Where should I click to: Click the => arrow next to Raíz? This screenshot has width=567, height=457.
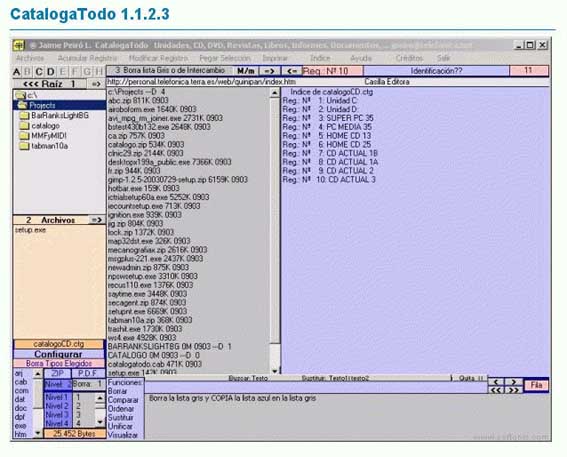click(x=96, y=84)
